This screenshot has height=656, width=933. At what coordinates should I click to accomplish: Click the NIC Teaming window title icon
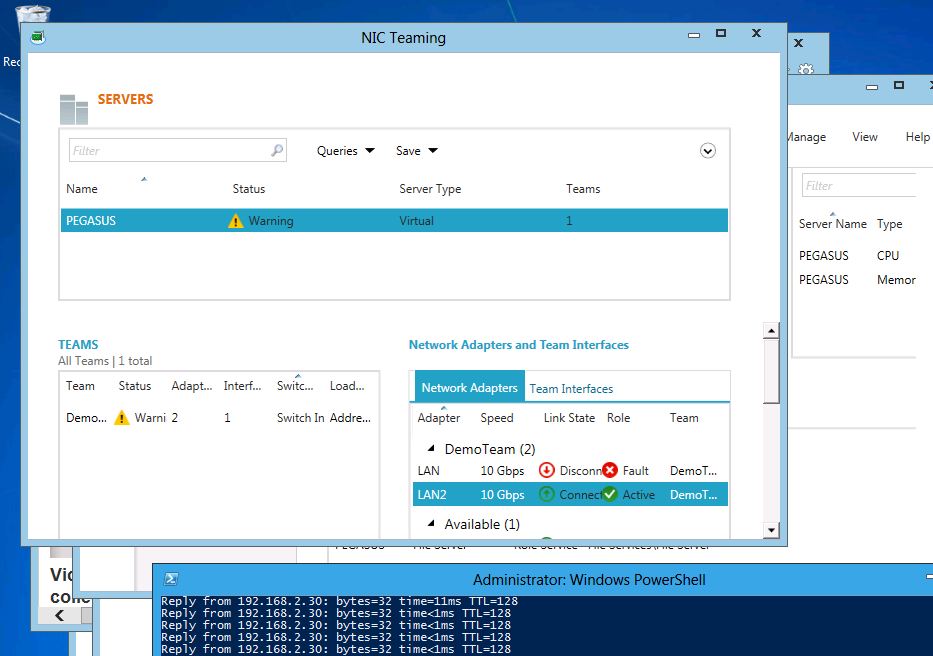pyautogui.click(x=38, y=38)
